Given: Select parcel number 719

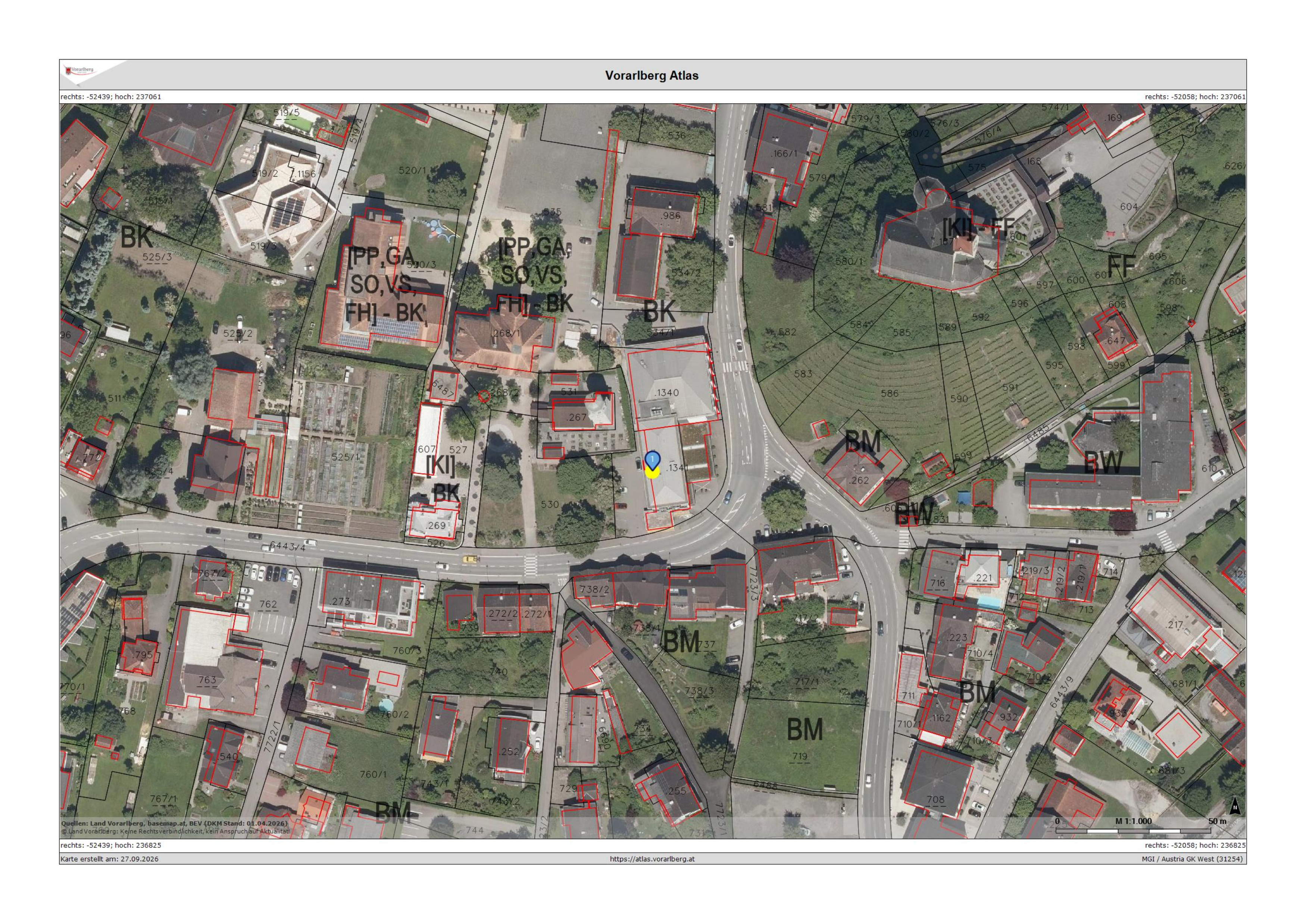Looking at the screenshot, I should tap(799, 756).
